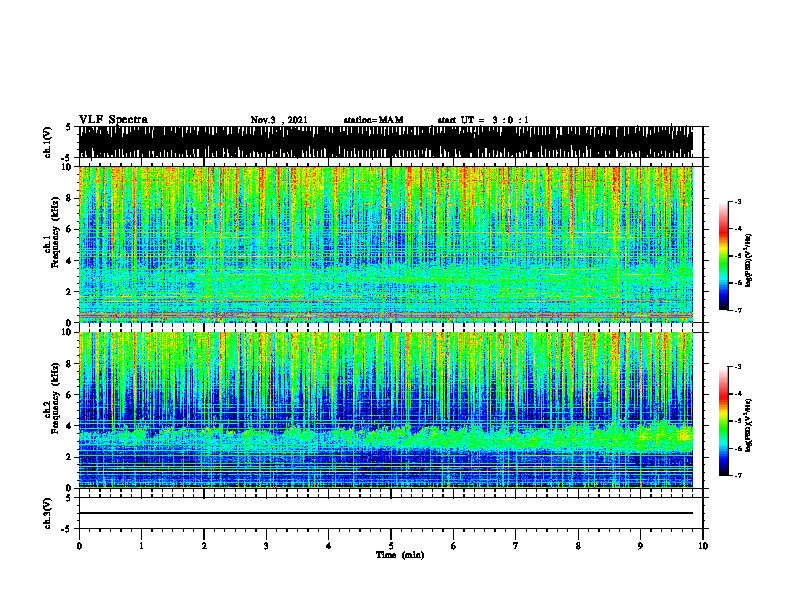Click time axis tick label "3"
Viewport: 792px width, 612px height.
pos(266,546)
